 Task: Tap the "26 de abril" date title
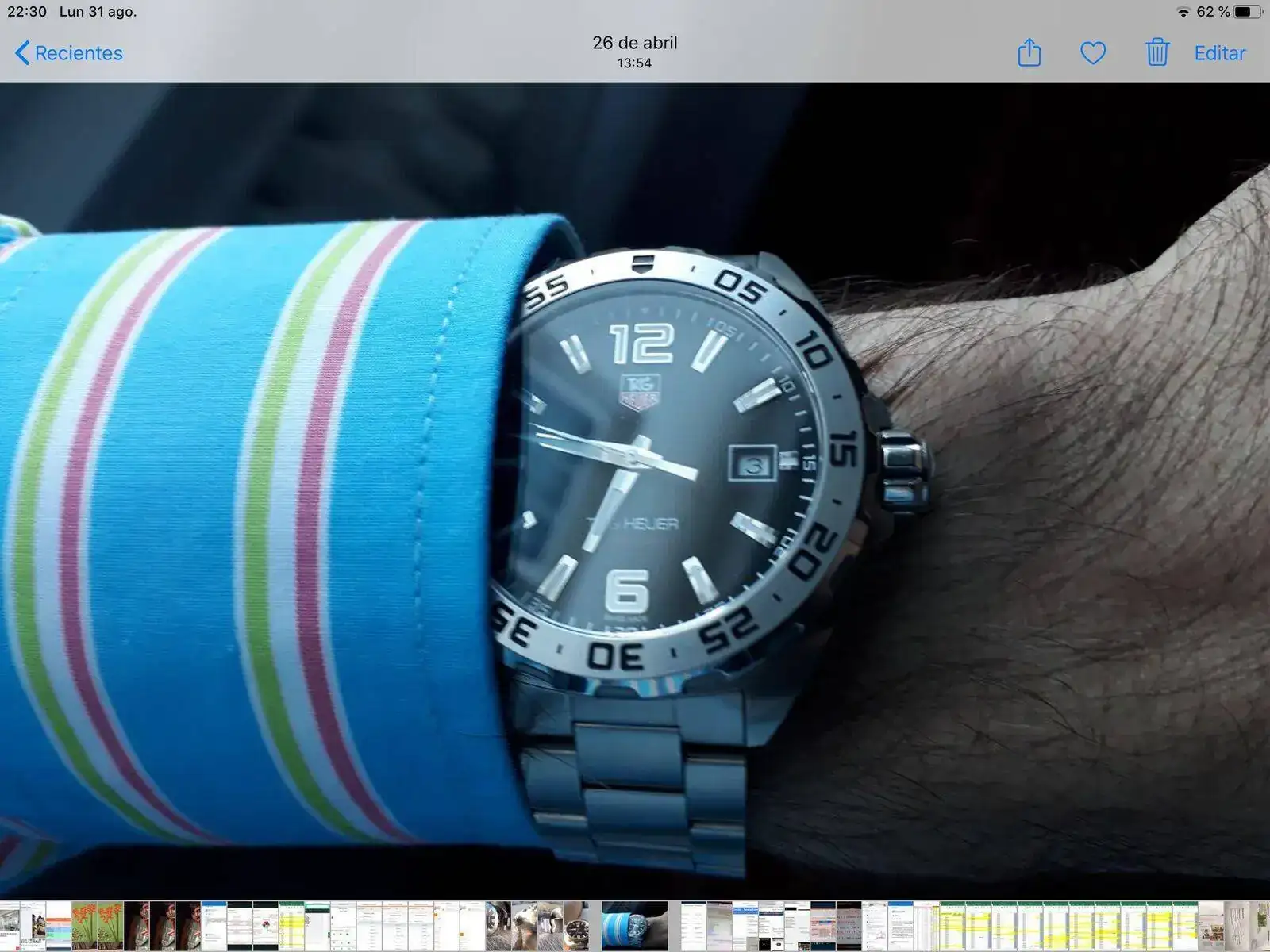click(635, 43)
